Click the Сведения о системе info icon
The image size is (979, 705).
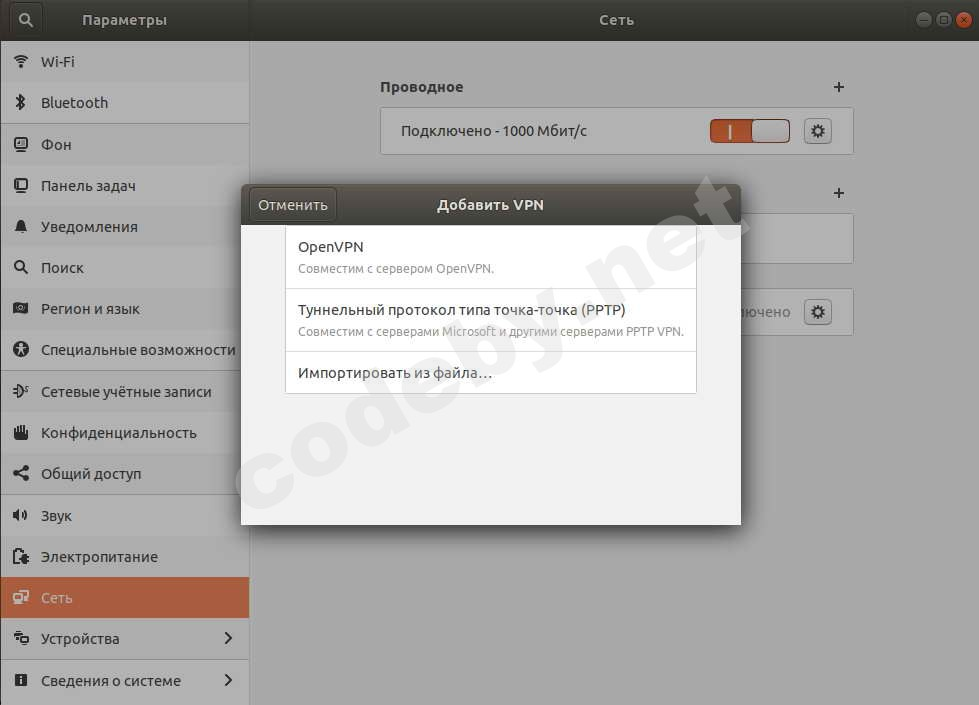[x=21, y=679]
